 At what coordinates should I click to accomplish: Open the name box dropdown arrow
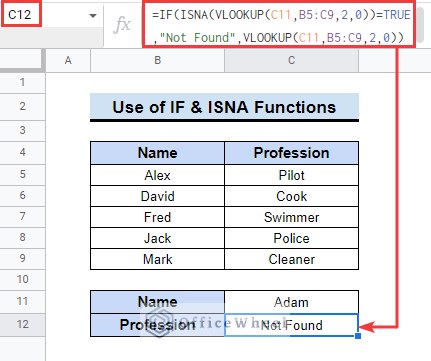click(x=93, y=16)
